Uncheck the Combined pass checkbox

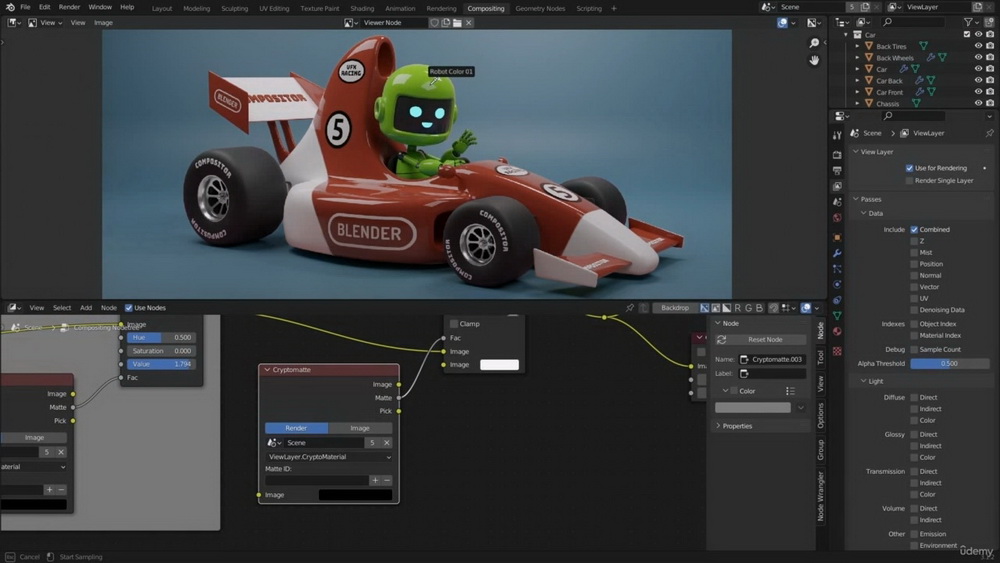pos(914,230)
